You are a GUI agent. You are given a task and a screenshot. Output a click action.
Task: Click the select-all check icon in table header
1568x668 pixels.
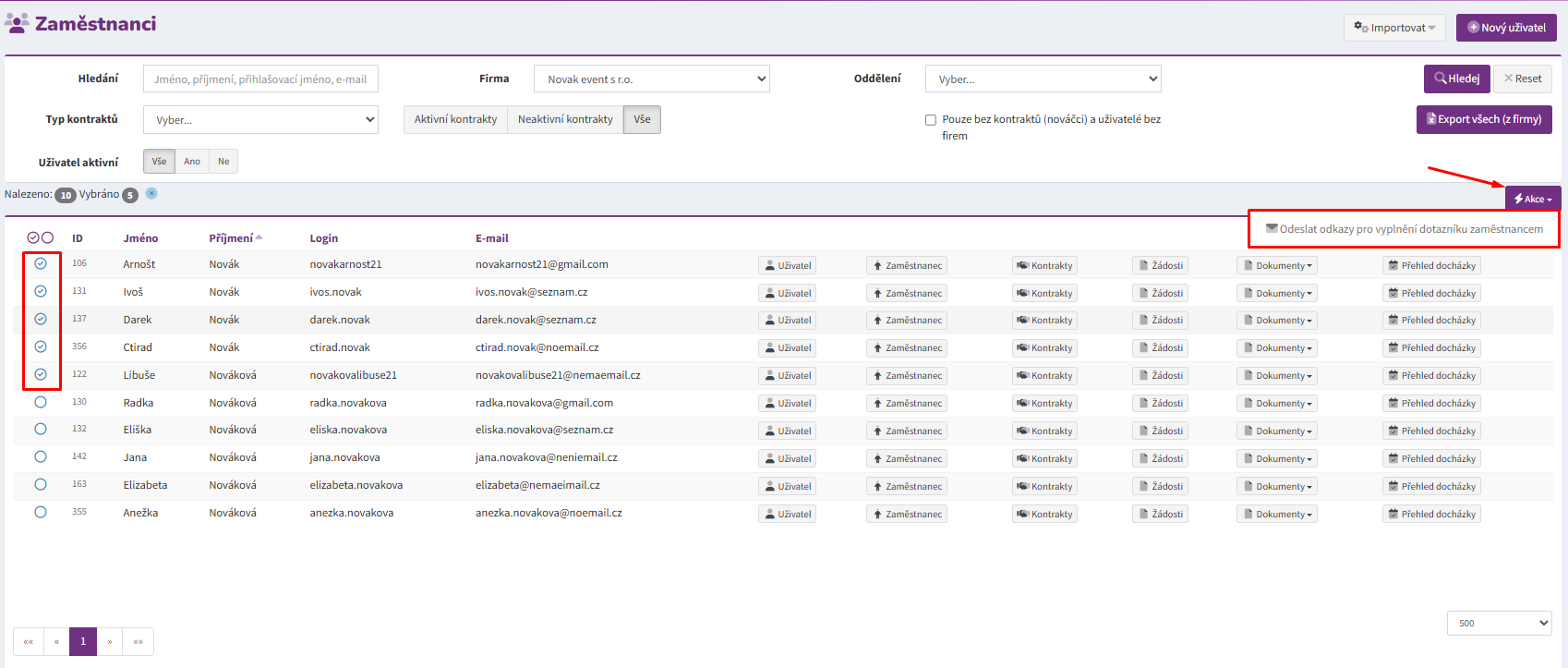[33, 237]
